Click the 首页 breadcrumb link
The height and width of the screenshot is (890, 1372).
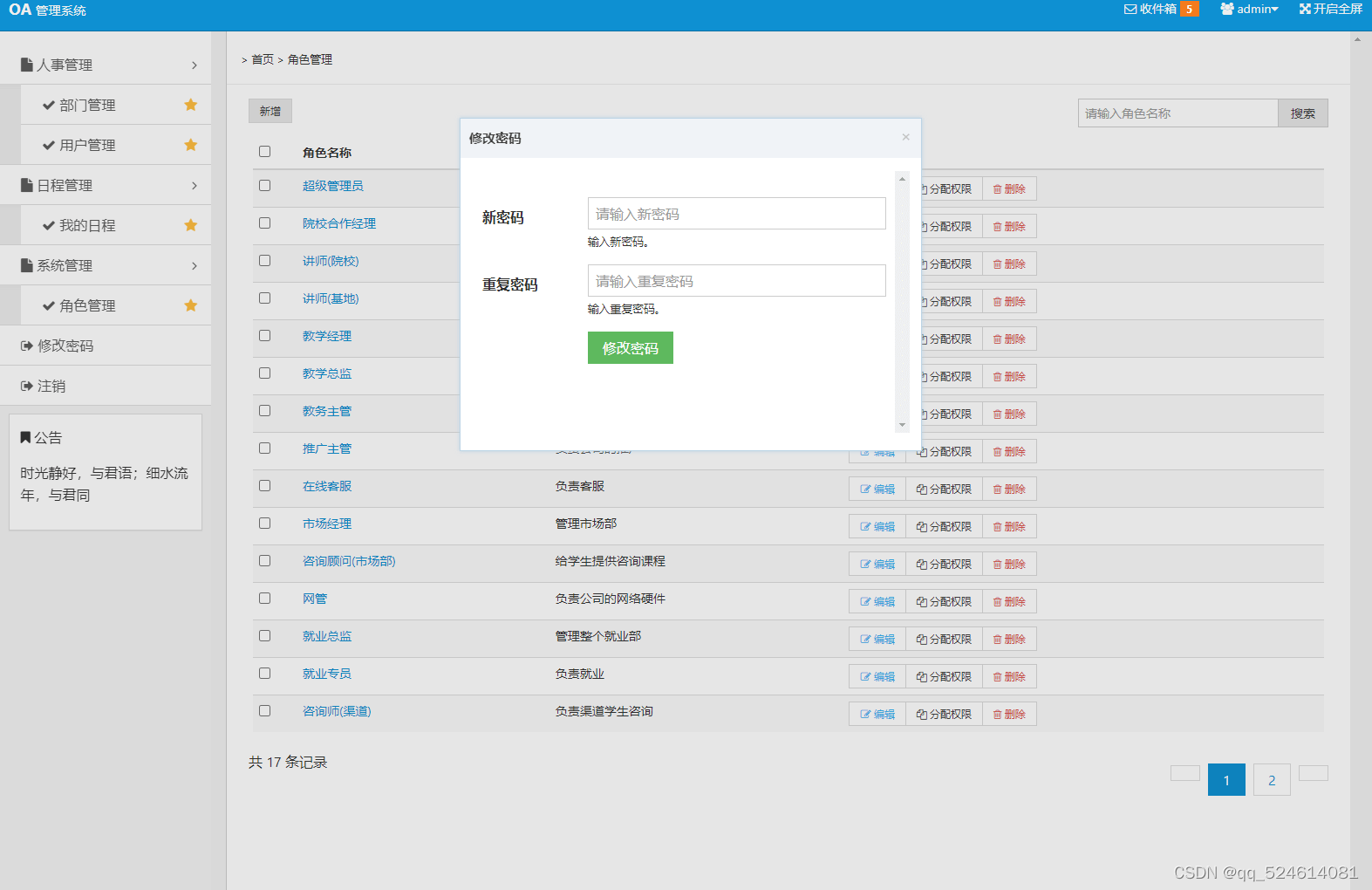[263, 59]
